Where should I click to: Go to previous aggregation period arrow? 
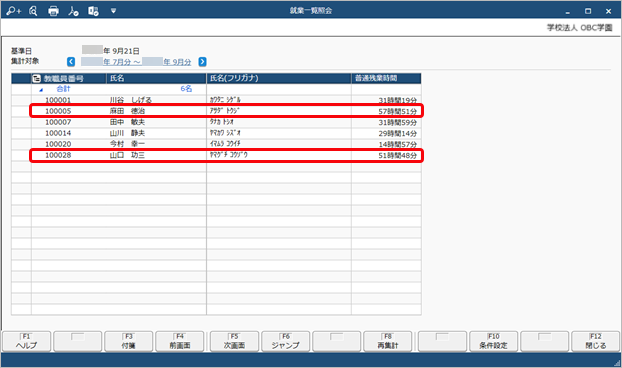(x=71, y=61)
